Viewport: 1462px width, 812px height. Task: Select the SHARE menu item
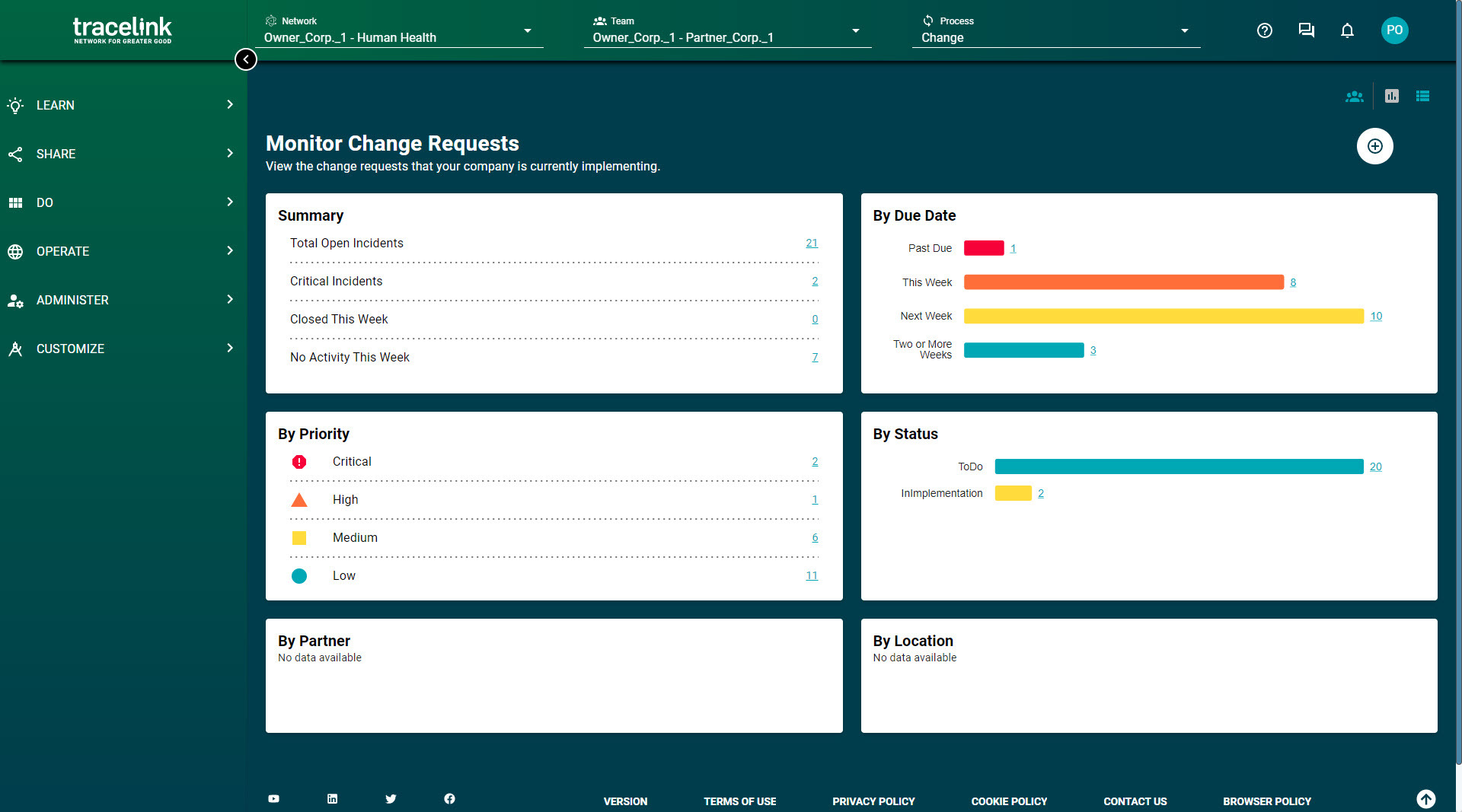(122, 154)
